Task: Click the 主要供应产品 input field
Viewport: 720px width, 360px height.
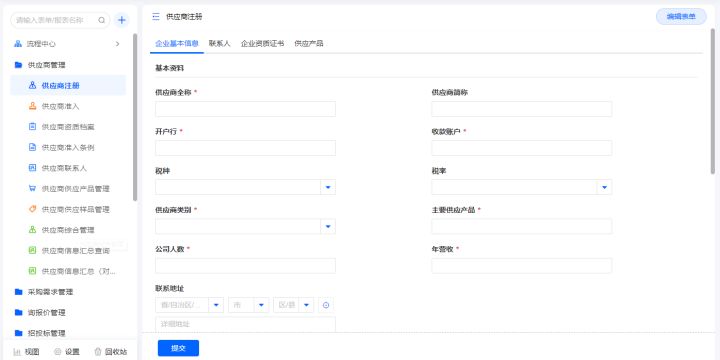Action: click(522, 226)
